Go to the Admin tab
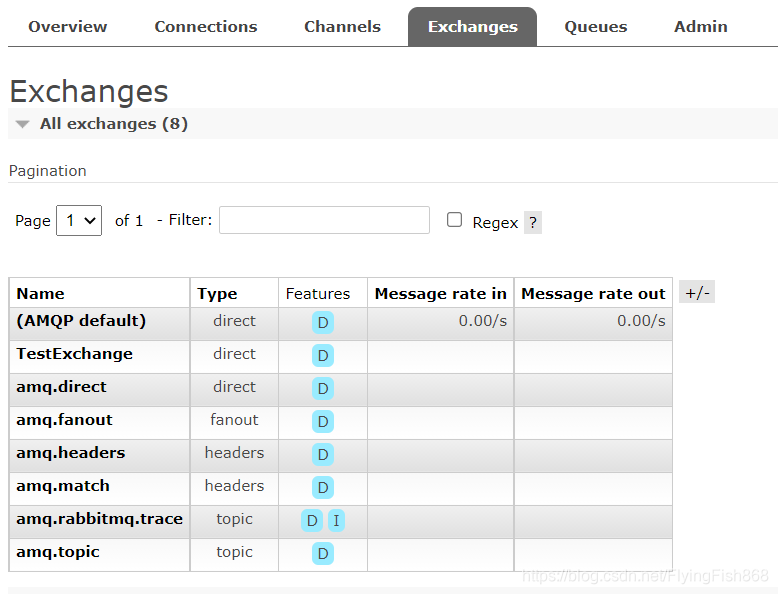Image resolution: width=778 pixels, height=594 pixels. [x=701, y=27]
